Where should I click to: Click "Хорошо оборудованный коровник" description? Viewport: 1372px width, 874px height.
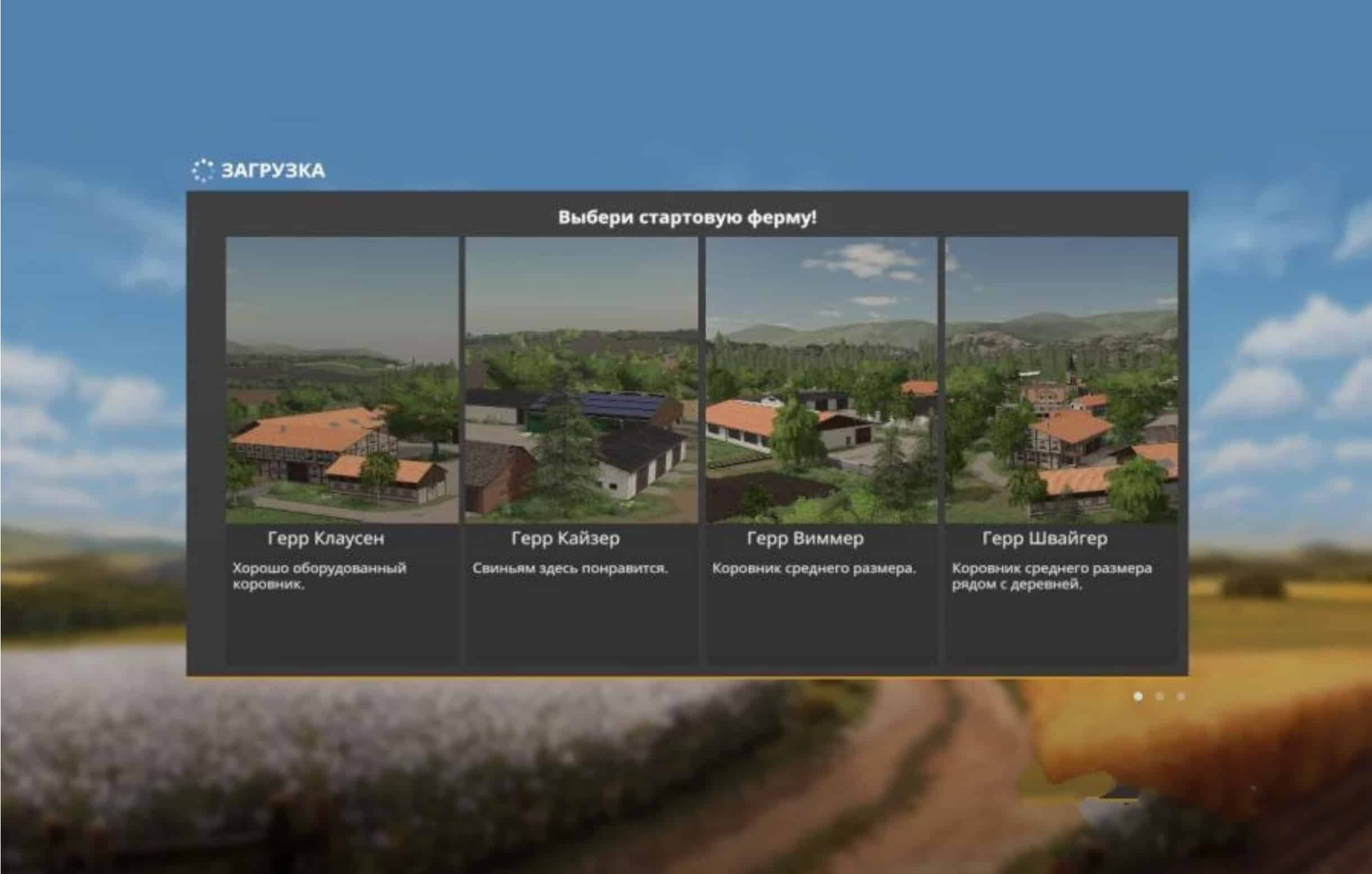319,575
